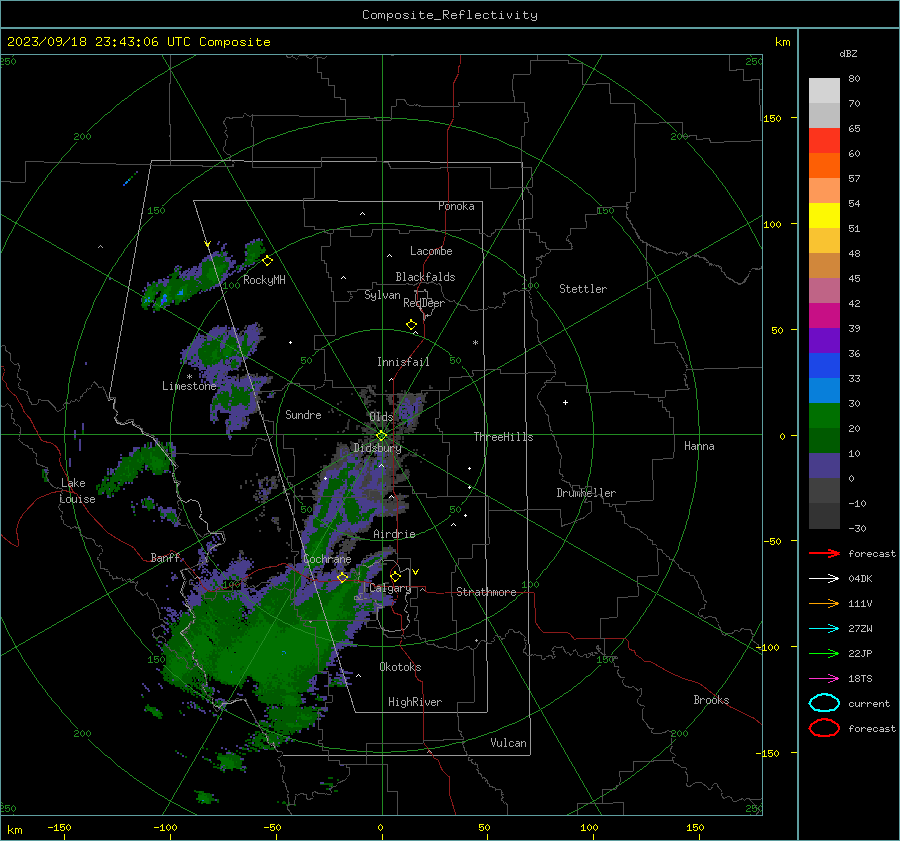Click the red forecast arrow in legend

[824, 553]
